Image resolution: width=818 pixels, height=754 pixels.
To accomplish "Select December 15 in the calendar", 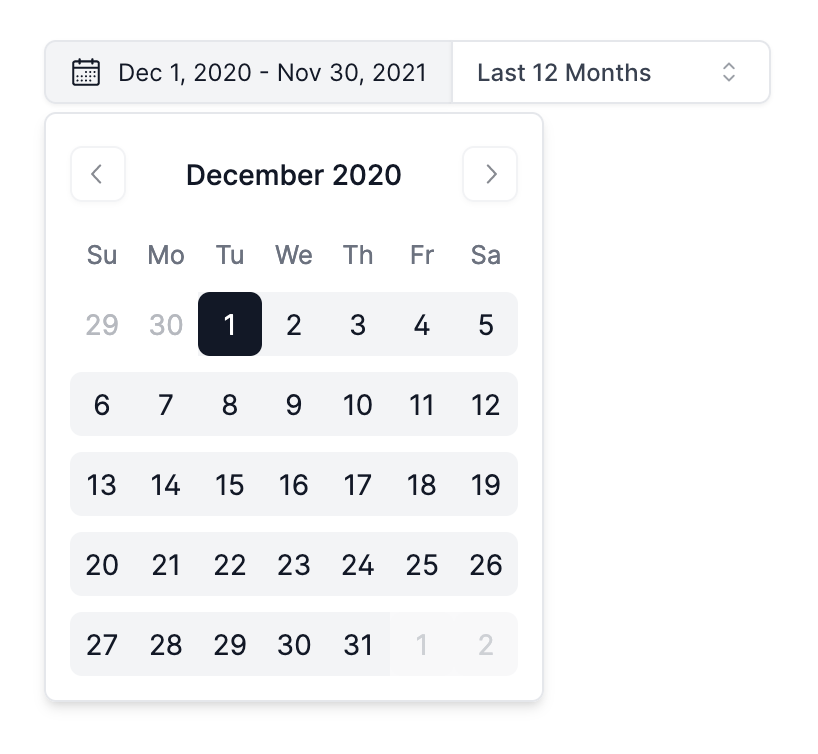I will [x=230, y=485].
